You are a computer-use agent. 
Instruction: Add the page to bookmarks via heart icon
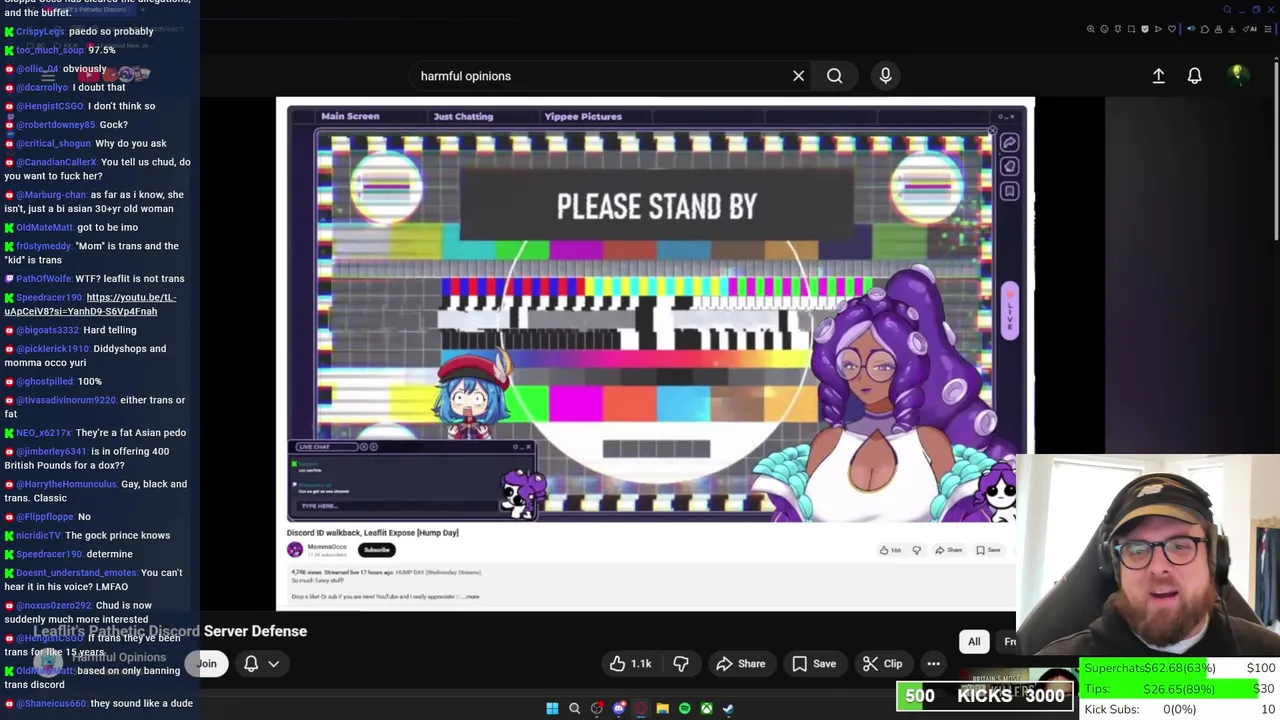click(1172, 29)
